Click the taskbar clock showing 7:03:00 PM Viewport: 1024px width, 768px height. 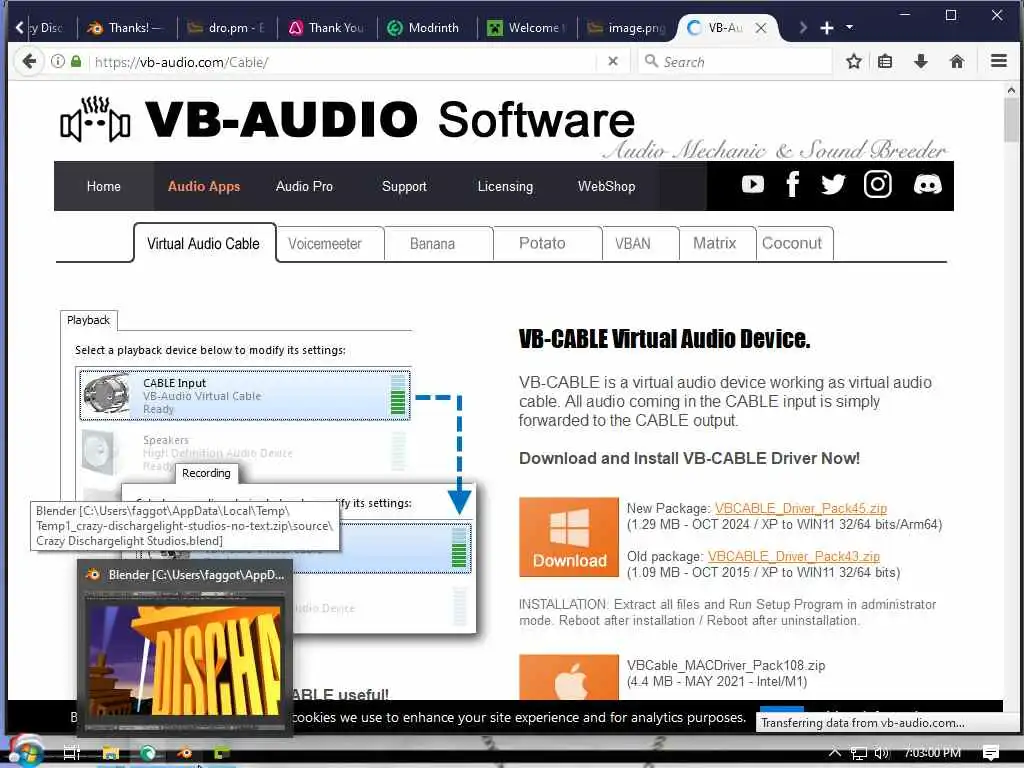(933, 753)
